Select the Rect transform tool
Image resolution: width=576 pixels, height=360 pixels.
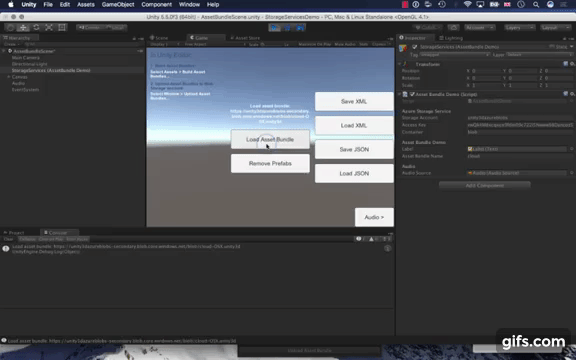[62, 28]
